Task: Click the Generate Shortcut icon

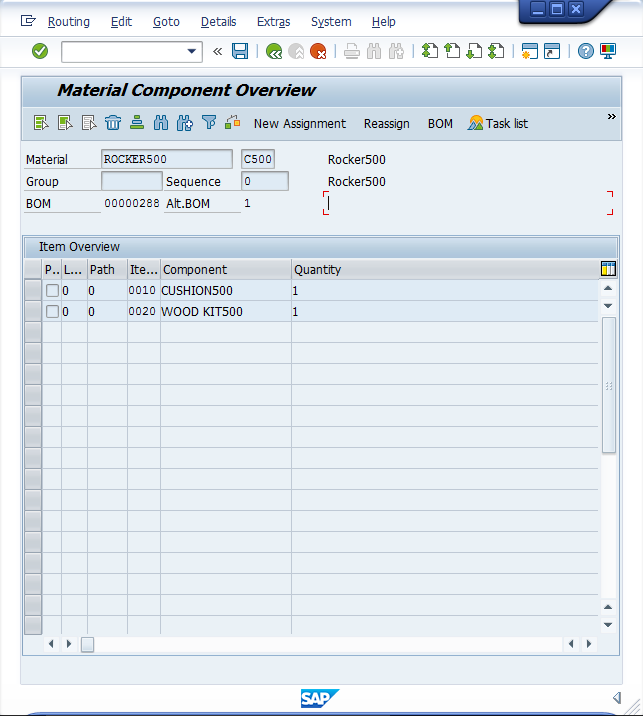Action: click(552, 51)
